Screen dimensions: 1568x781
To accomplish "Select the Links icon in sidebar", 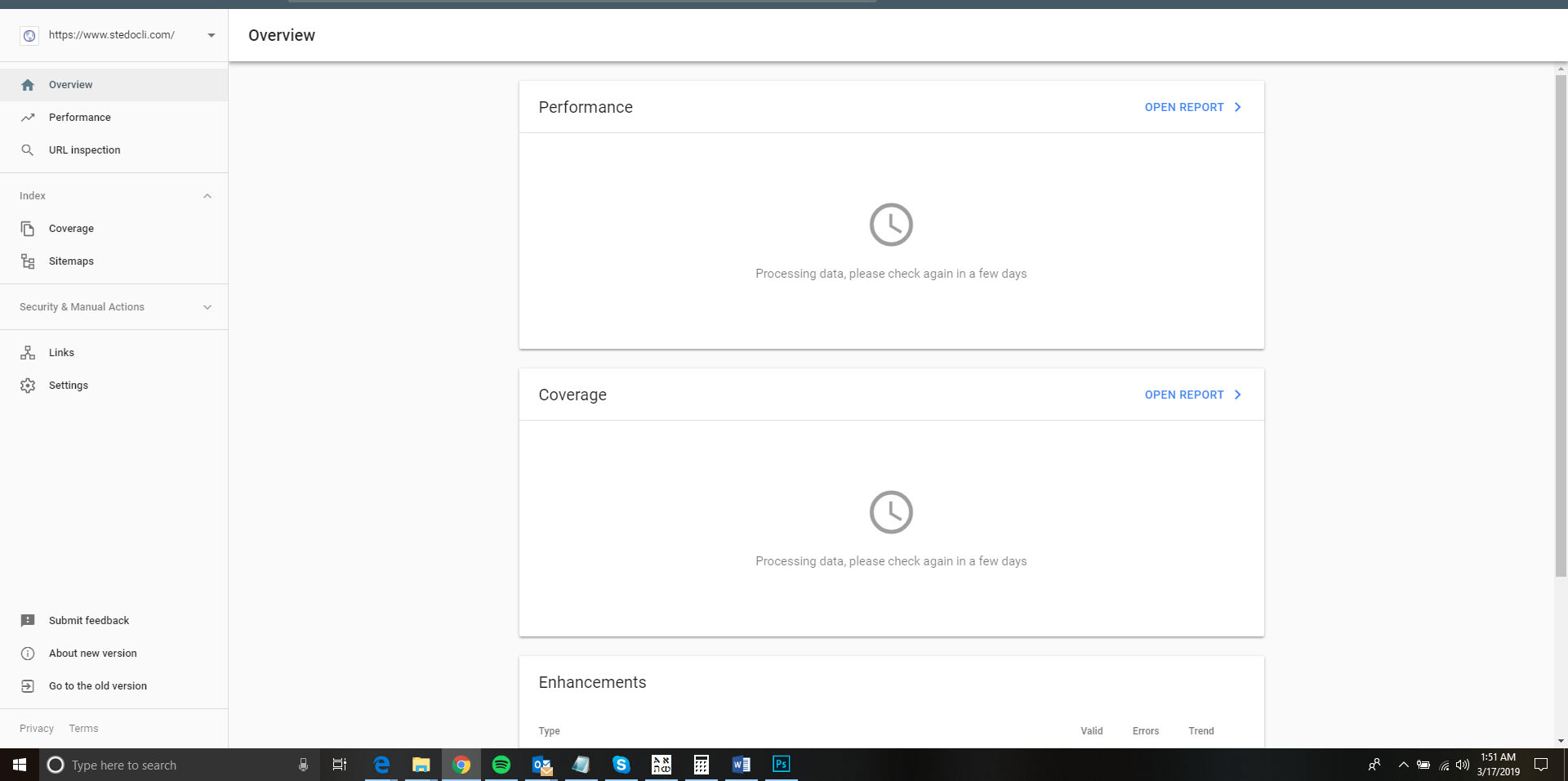I will (28, 352).
